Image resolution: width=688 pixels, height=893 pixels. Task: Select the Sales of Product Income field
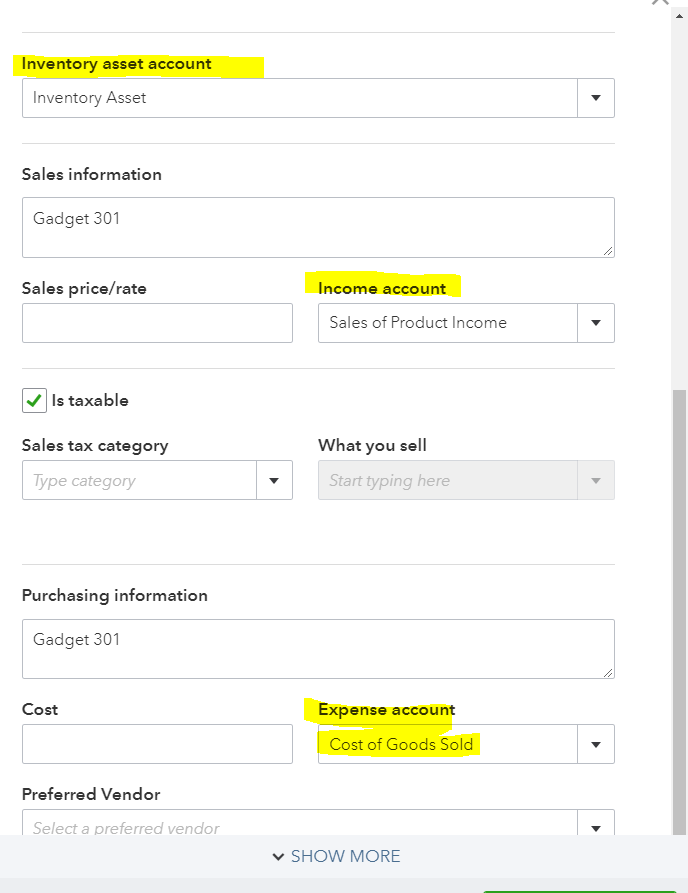(x=447, y=323)
